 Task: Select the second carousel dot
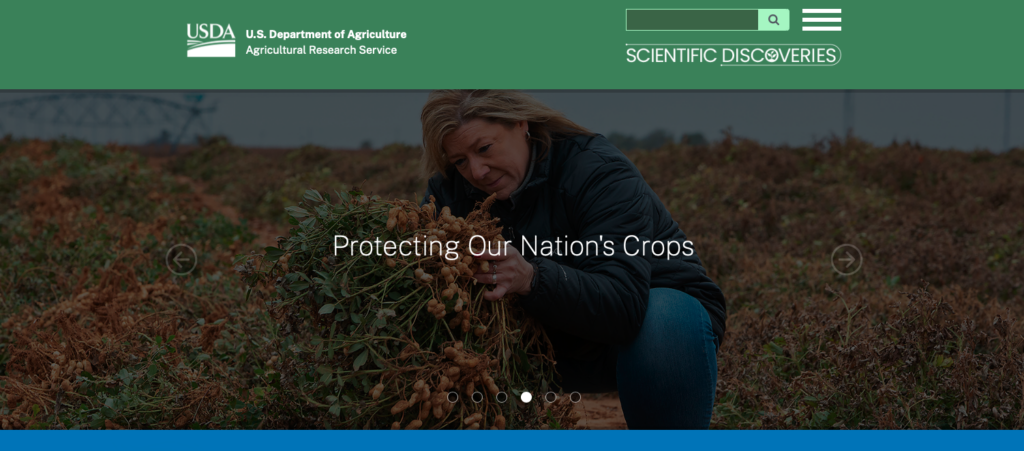[477, 397]
